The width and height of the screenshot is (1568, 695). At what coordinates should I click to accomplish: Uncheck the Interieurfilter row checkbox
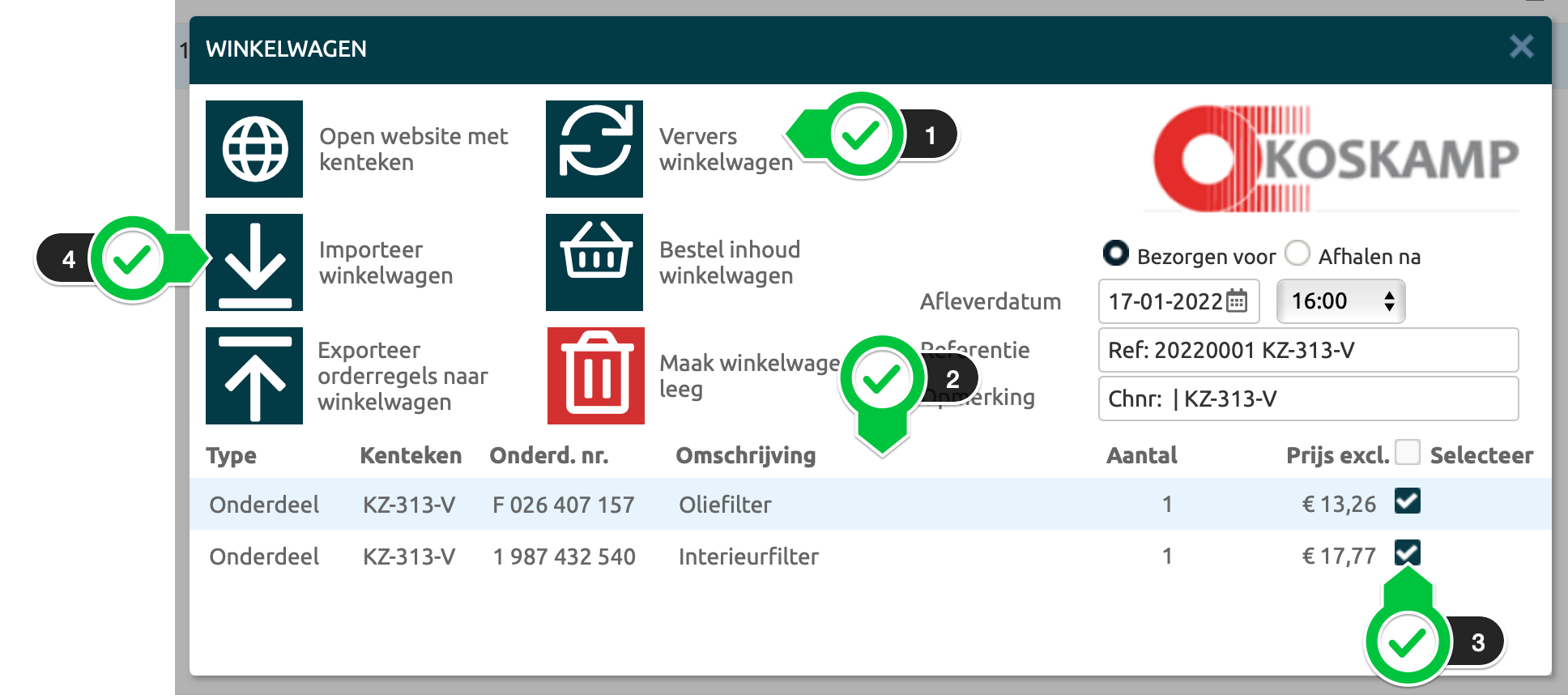click(1408, 552)
